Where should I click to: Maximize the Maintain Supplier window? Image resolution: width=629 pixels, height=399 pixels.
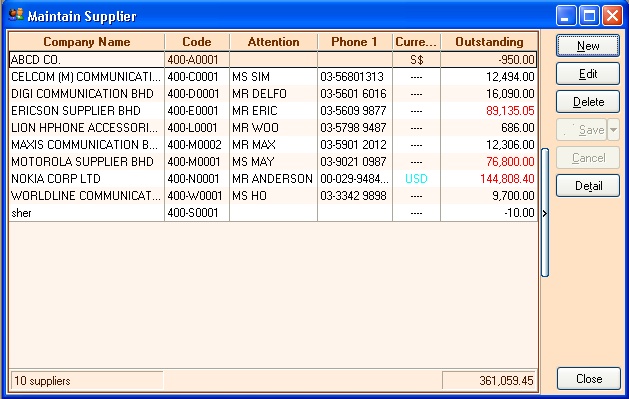(589, 16)
